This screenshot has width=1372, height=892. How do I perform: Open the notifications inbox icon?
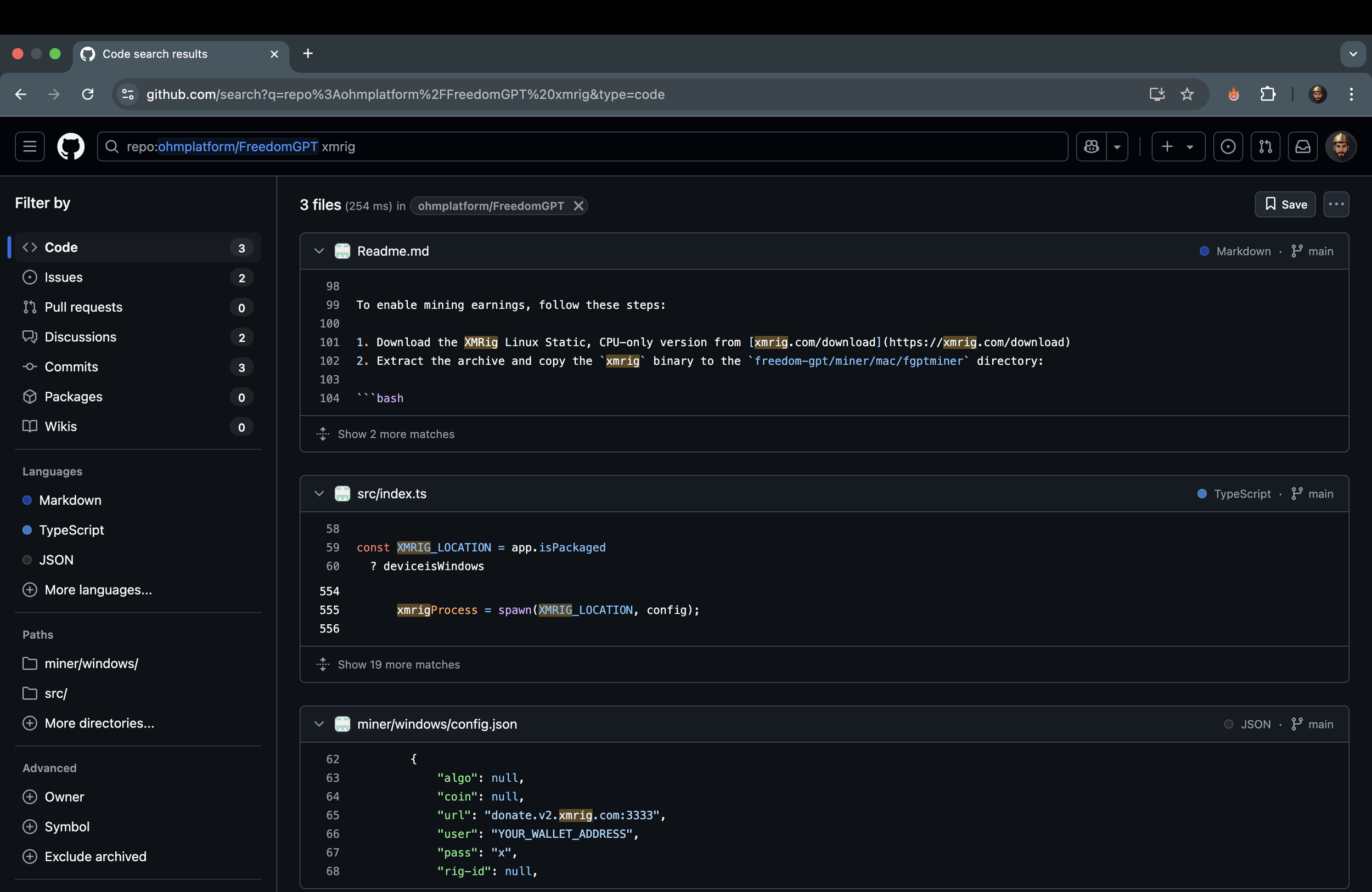[1302, 146]
